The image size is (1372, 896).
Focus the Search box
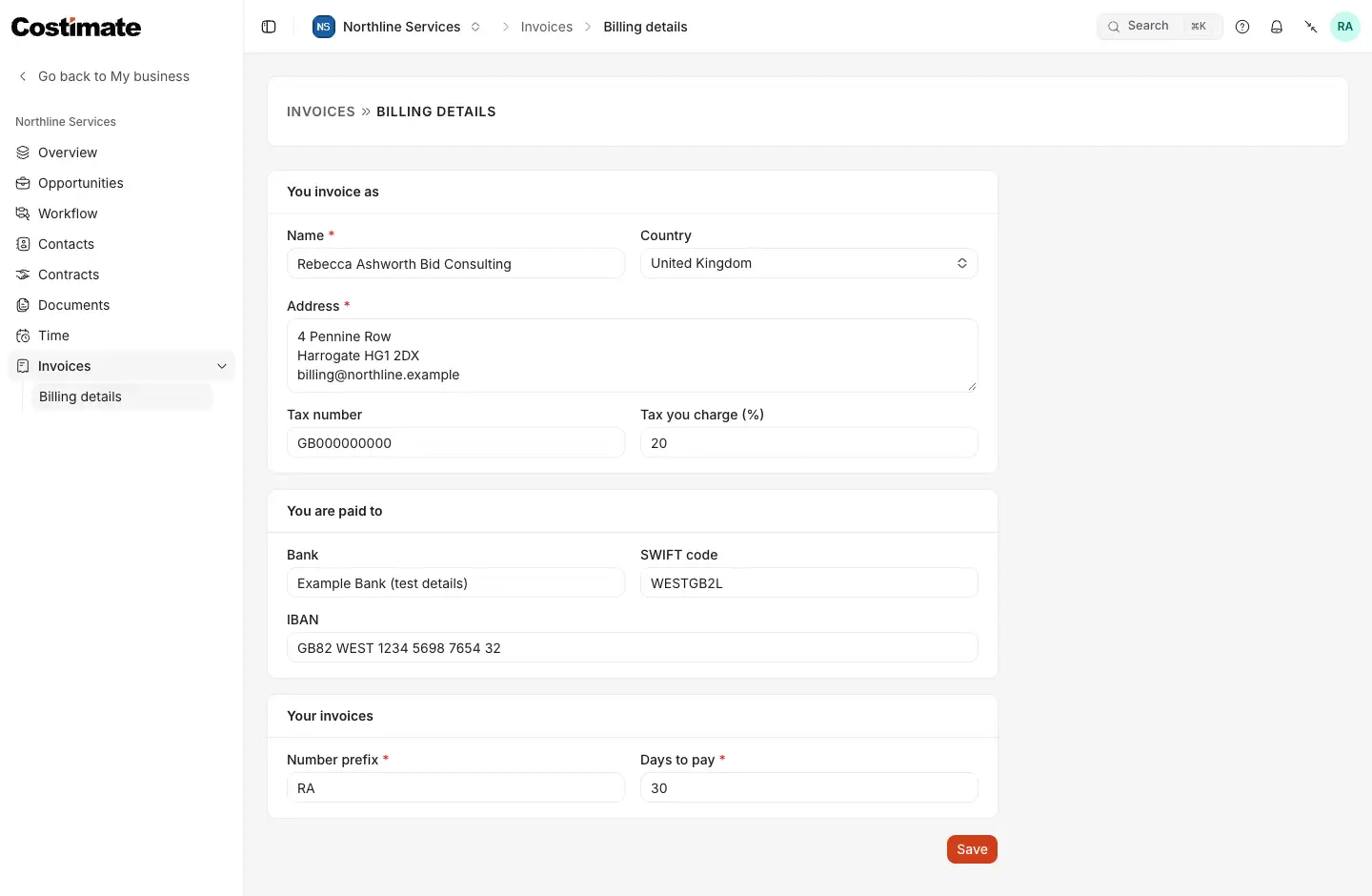[x=1160, y=27]
